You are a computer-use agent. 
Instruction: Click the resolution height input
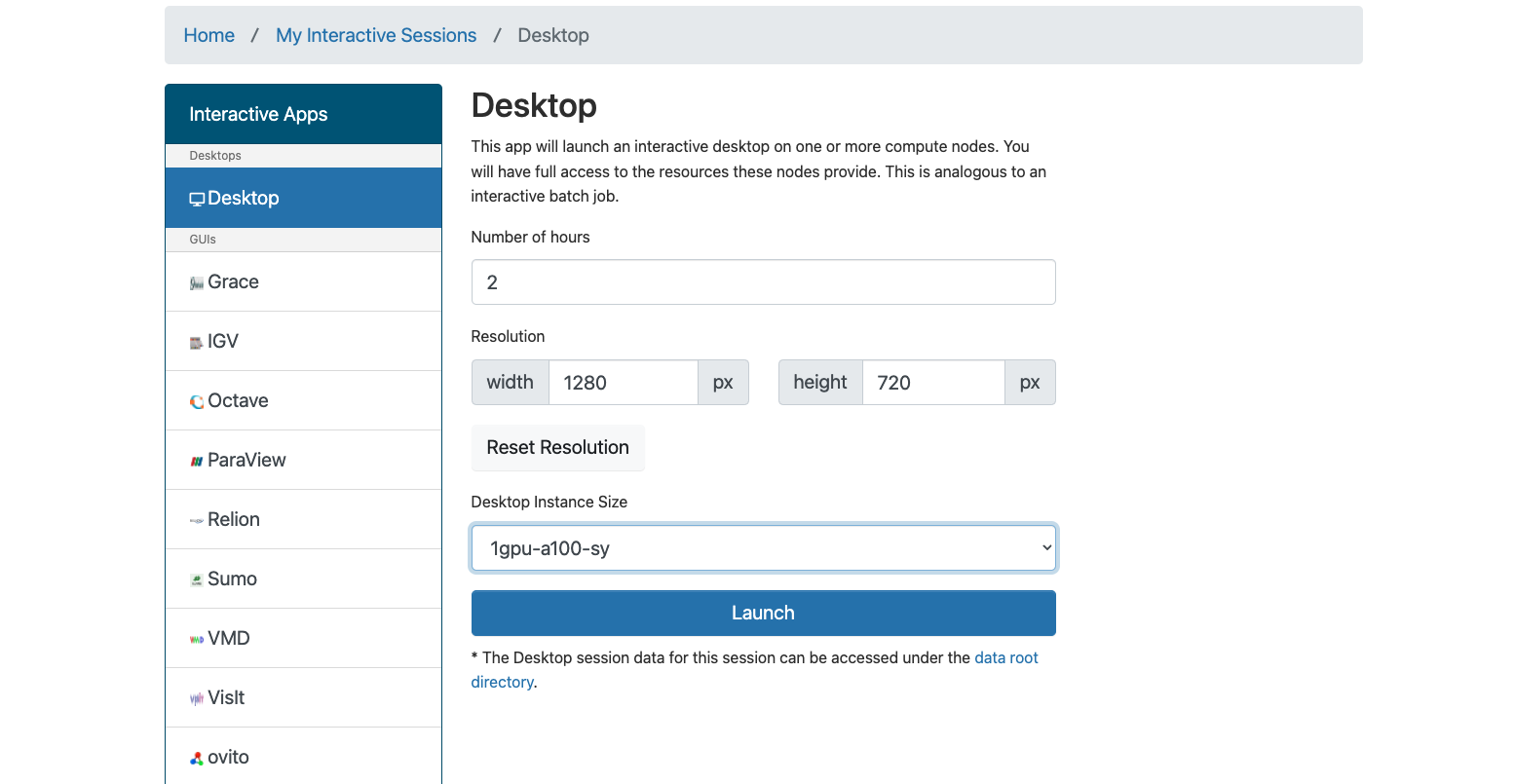933,383
